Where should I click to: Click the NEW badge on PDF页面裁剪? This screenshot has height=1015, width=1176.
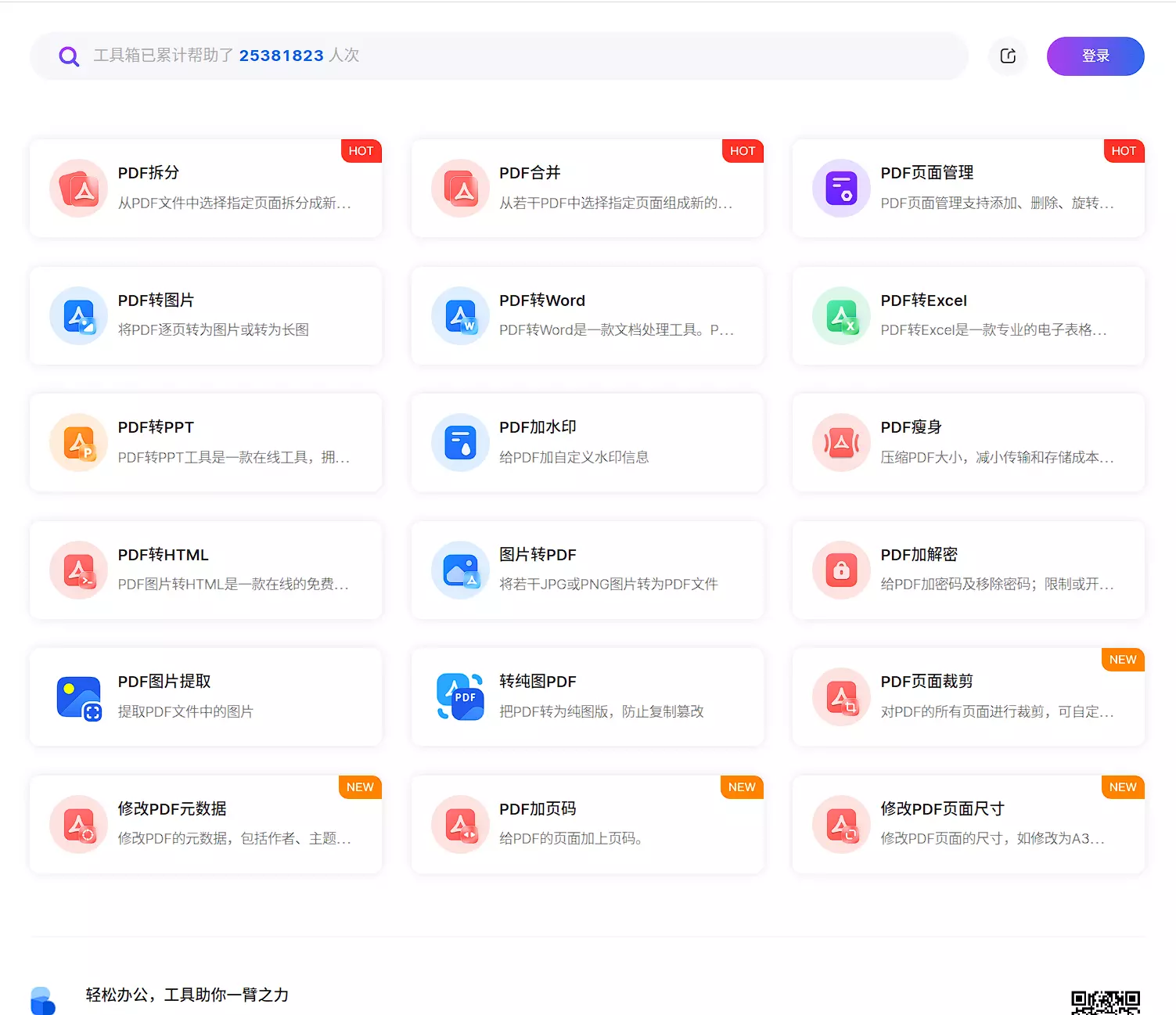1123,660
